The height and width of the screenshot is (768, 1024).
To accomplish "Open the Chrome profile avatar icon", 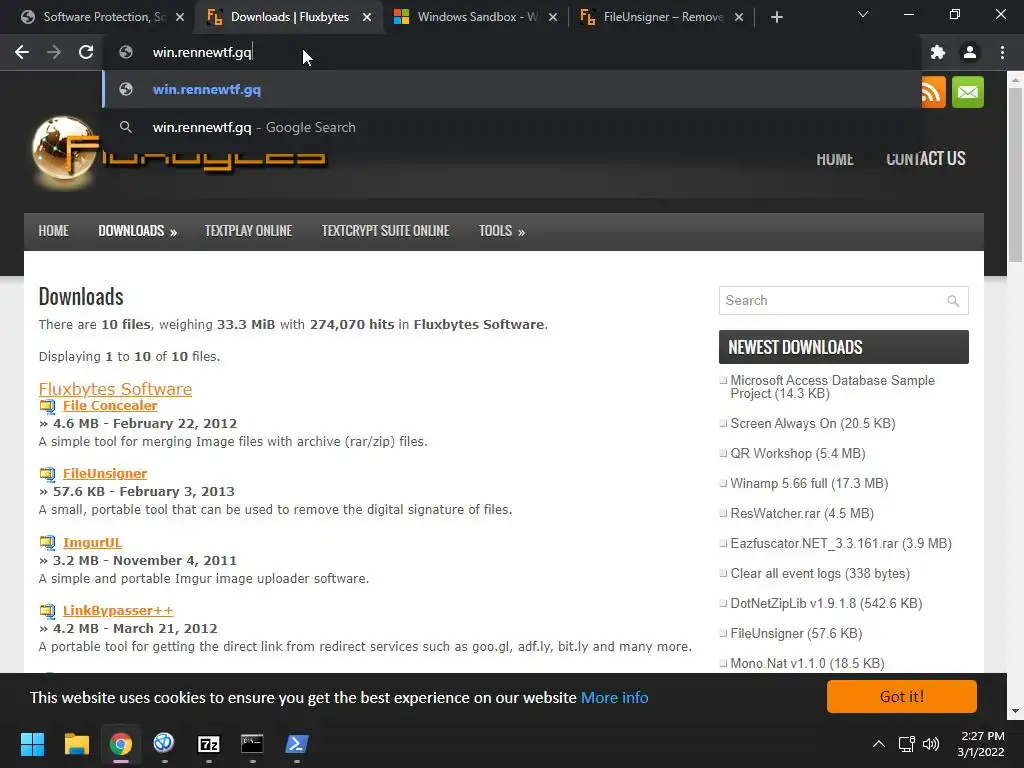I will click(970, 52).
